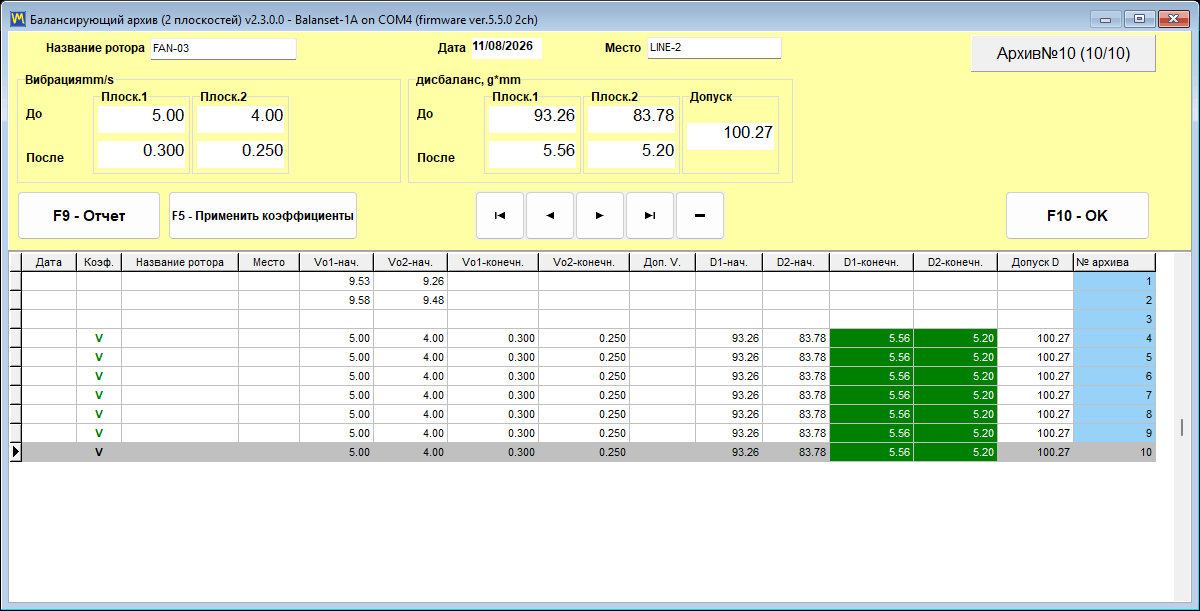The height and width of the screenshot is (611, 1200).
Task: Click green D2-конечн. cell in row 8
Action: click(x=955, y=414)
